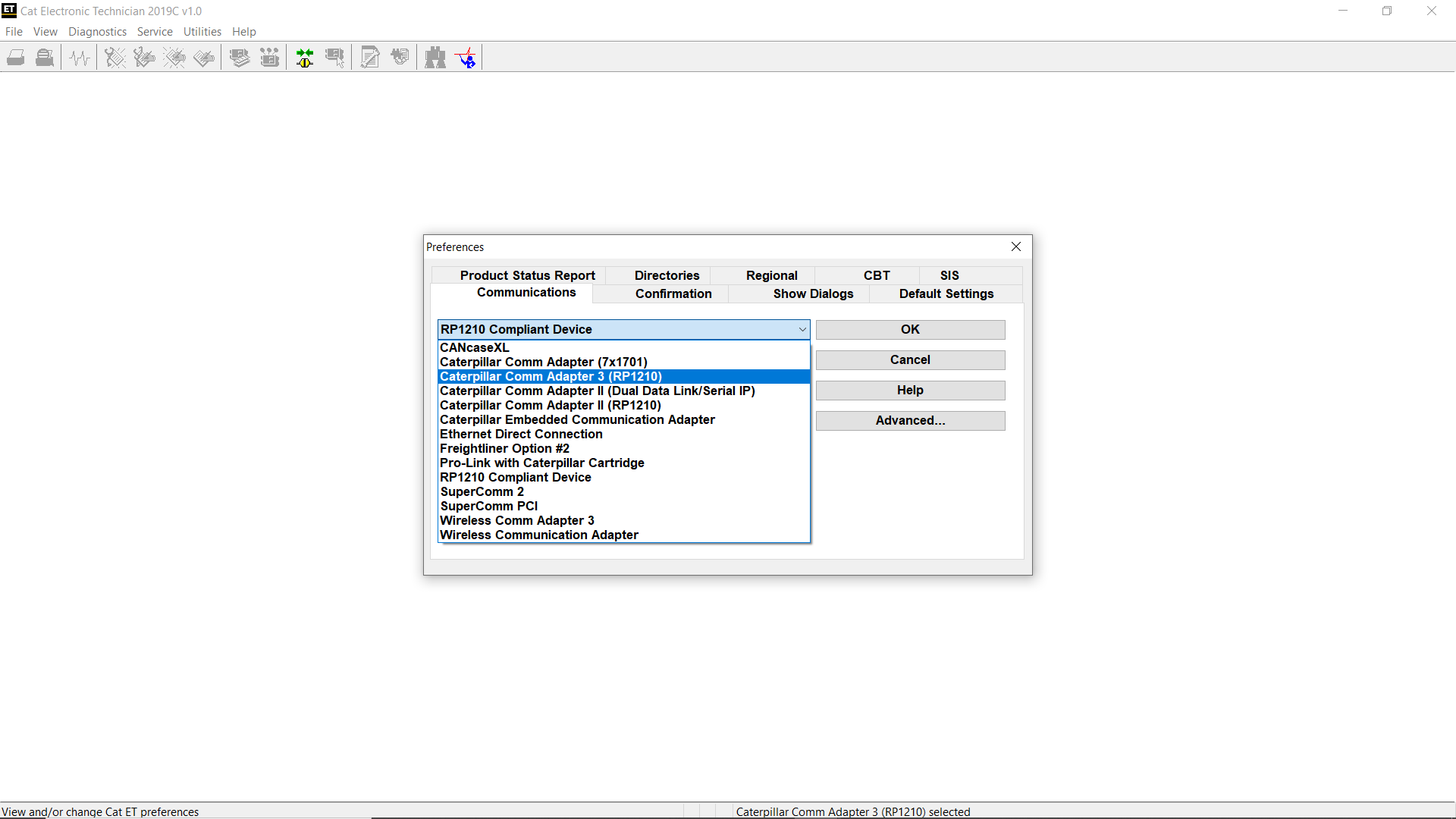Confirm preferences with the OK button
Viewport: 1456px width, 819px height.
910,329
